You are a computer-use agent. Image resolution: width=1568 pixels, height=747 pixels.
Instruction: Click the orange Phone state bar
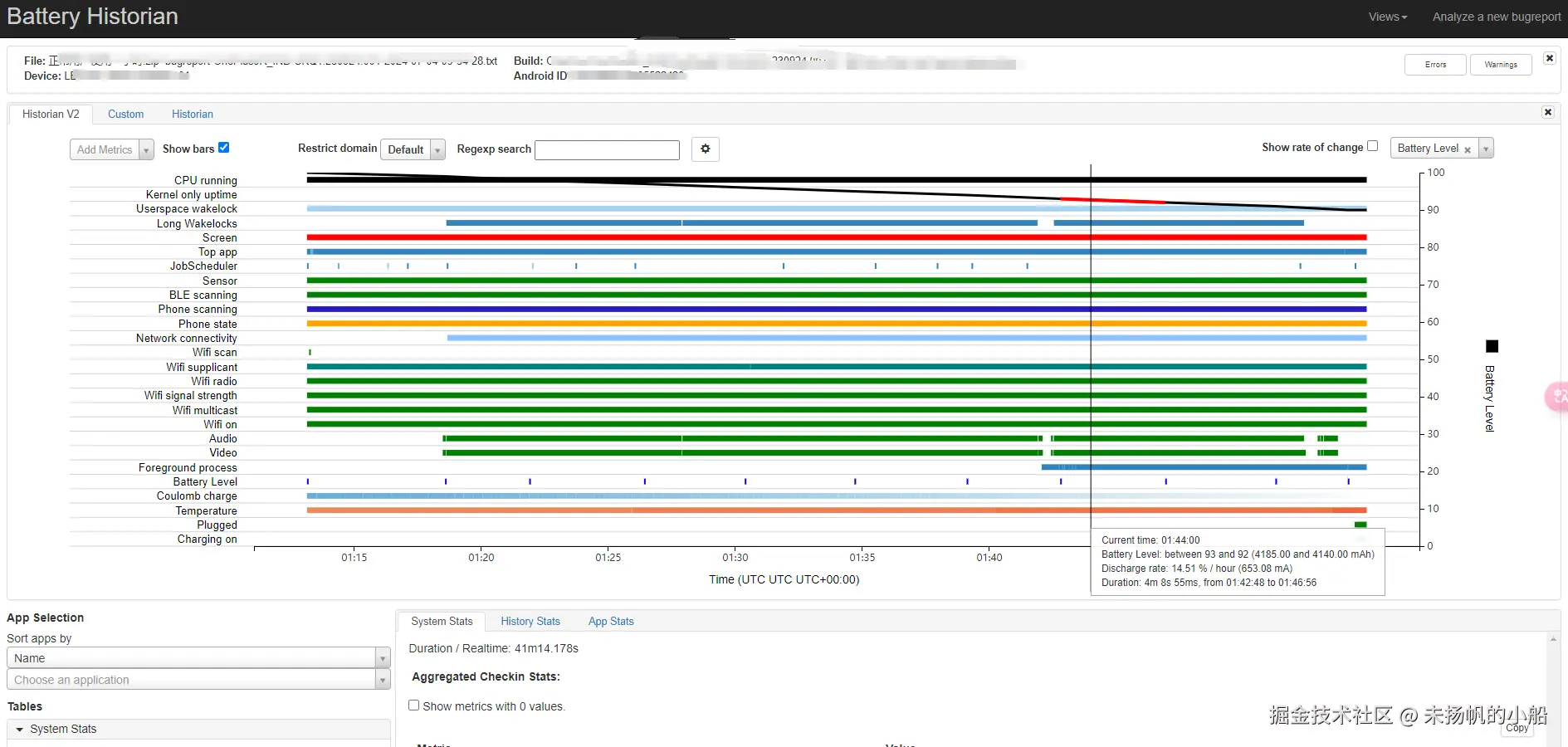tap(836, 324)
